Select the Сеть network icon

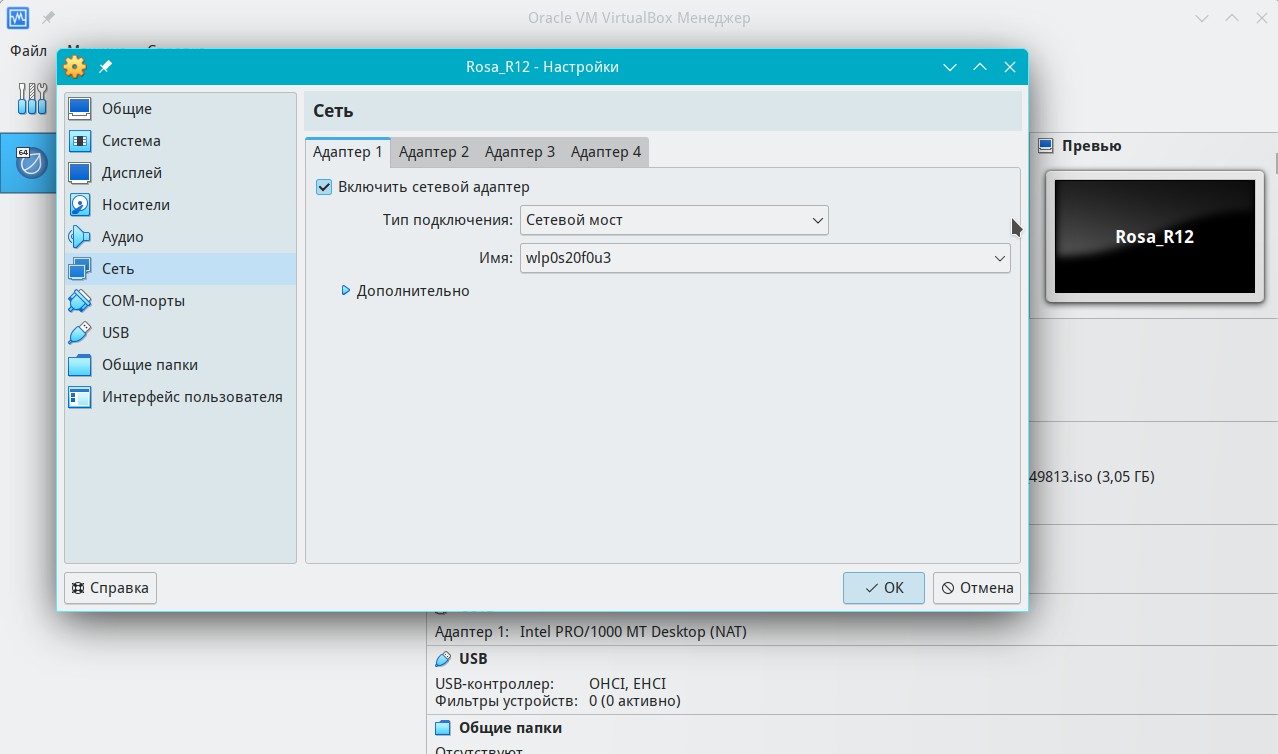(x=80, y=269)
